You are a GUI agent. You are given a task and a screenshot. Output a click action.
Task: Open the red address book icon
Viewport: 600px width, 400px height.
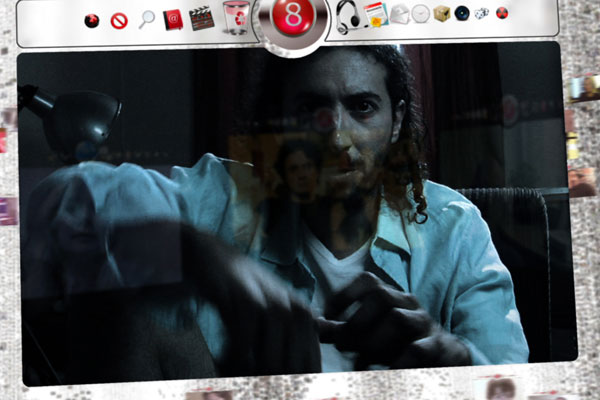pyautogui.click(x=173, y=18)
